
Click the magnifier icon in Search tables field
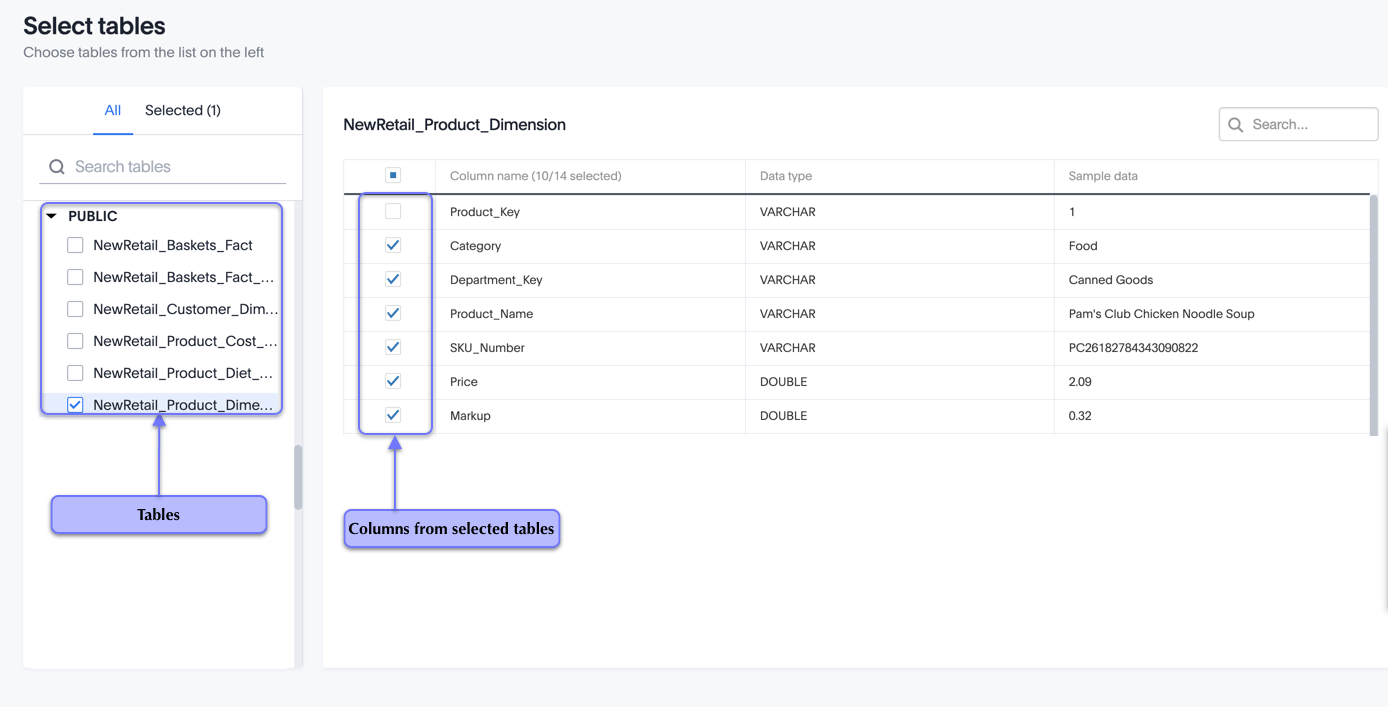click(x=56, y=166)
